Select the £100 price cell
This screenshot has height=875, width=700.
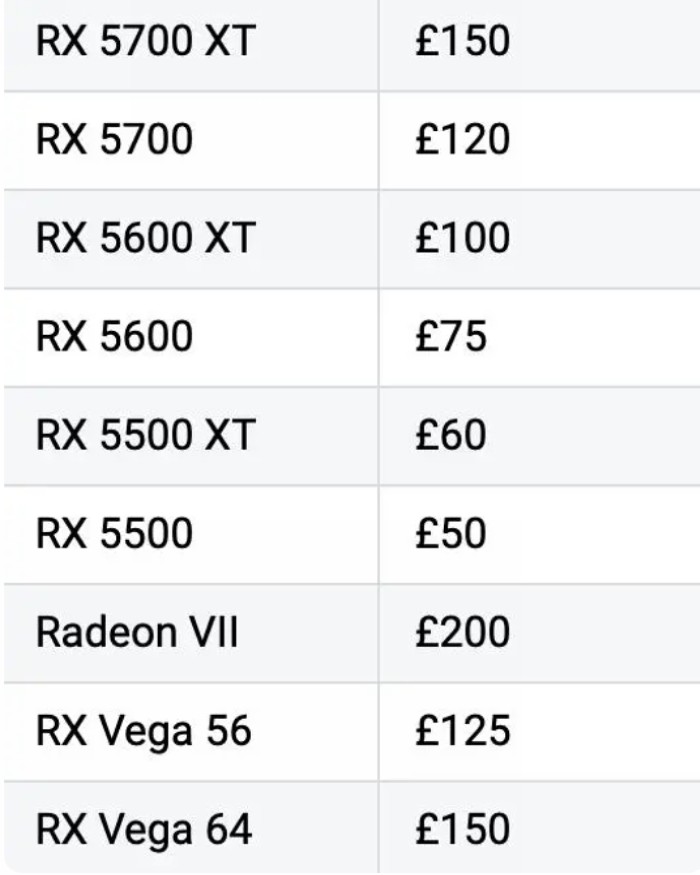[x=463, y=238]
